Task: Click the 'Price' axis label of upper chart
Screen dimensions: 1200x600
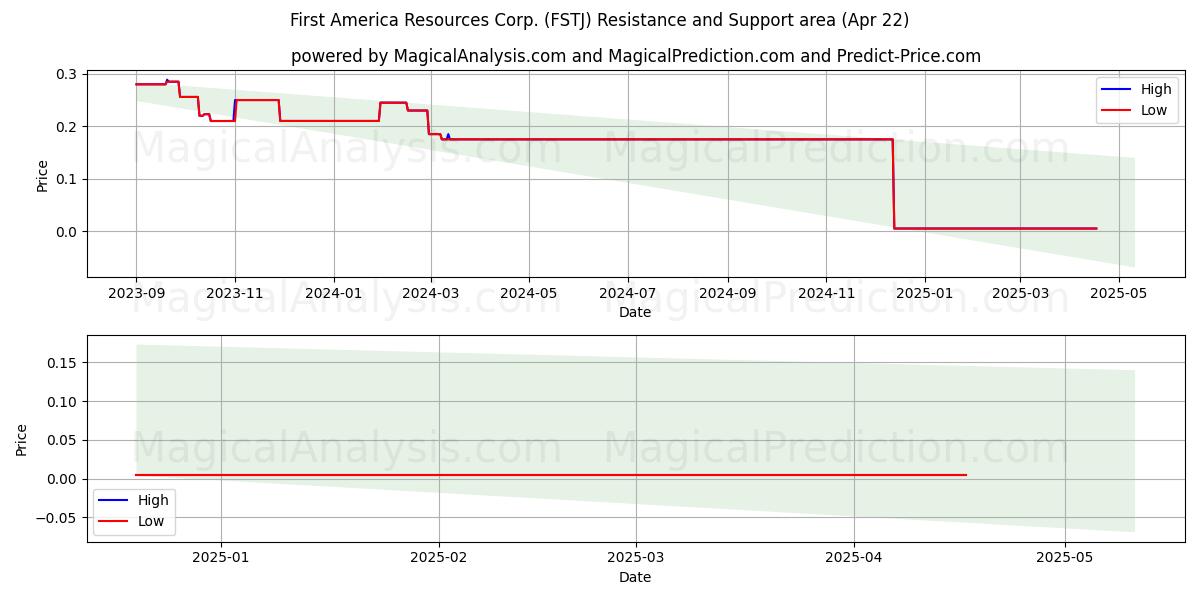Action: click(42, 174)
